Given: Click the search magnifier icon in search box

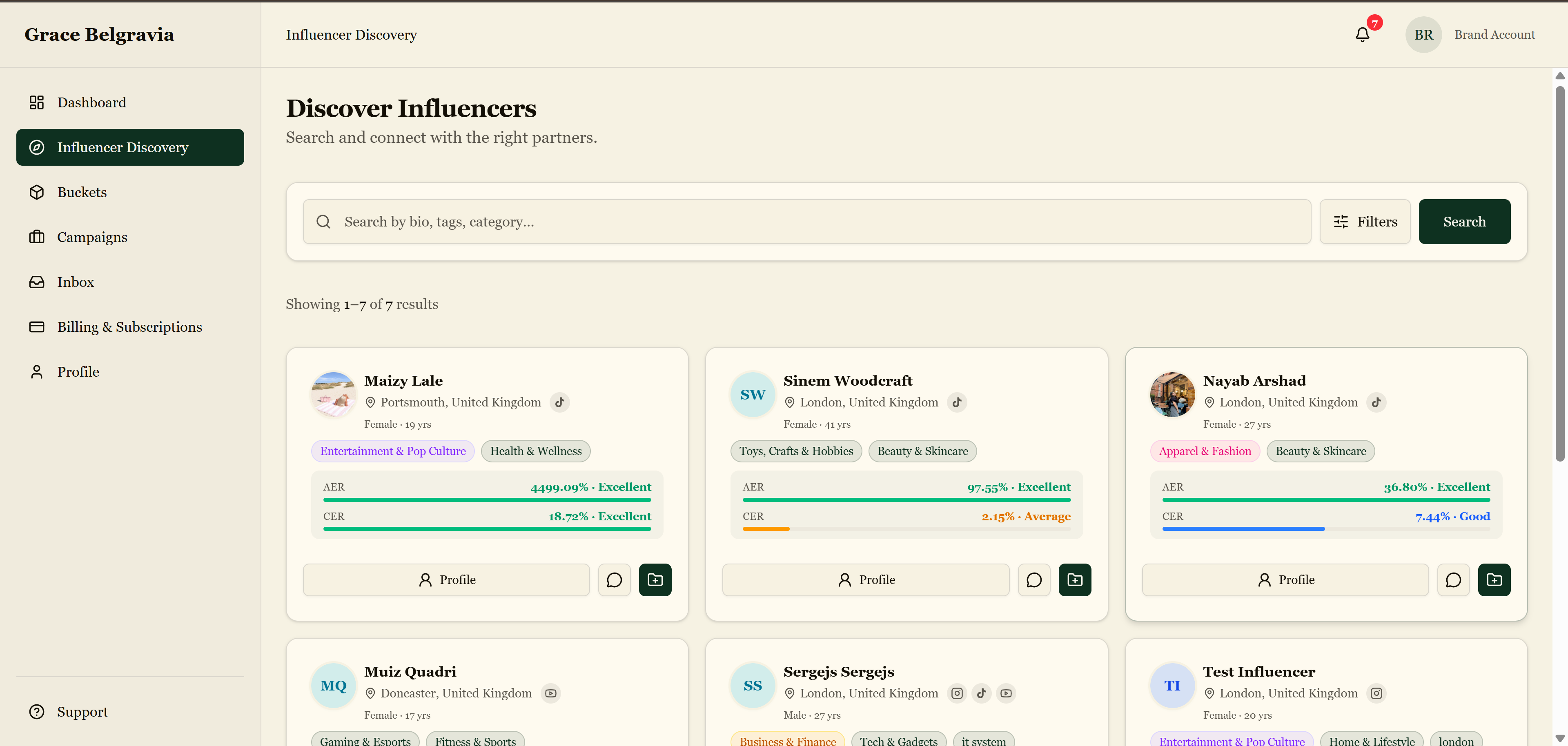Looking at the screenshot, I should point(323,222).
